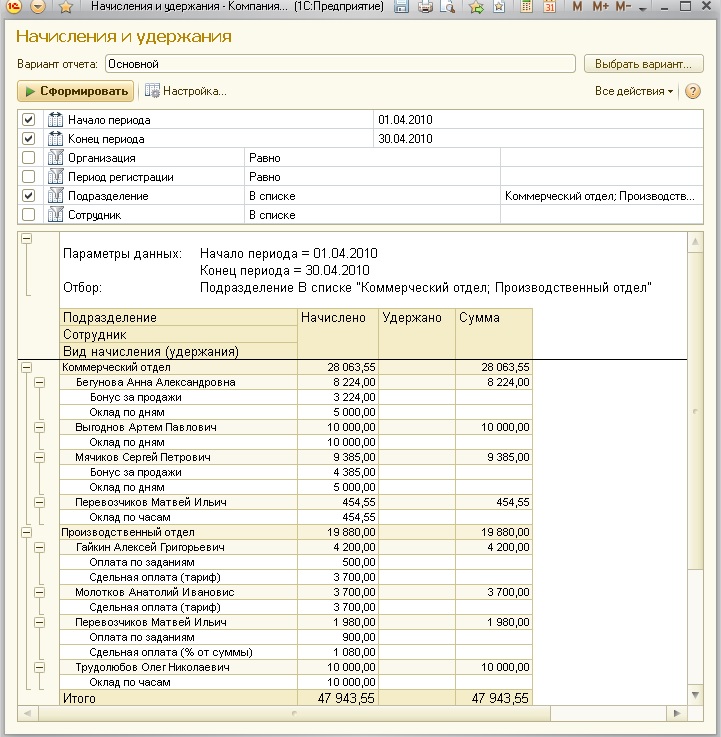Click the M+ memory button
This screenshot has width=721, height=737.
601,8
